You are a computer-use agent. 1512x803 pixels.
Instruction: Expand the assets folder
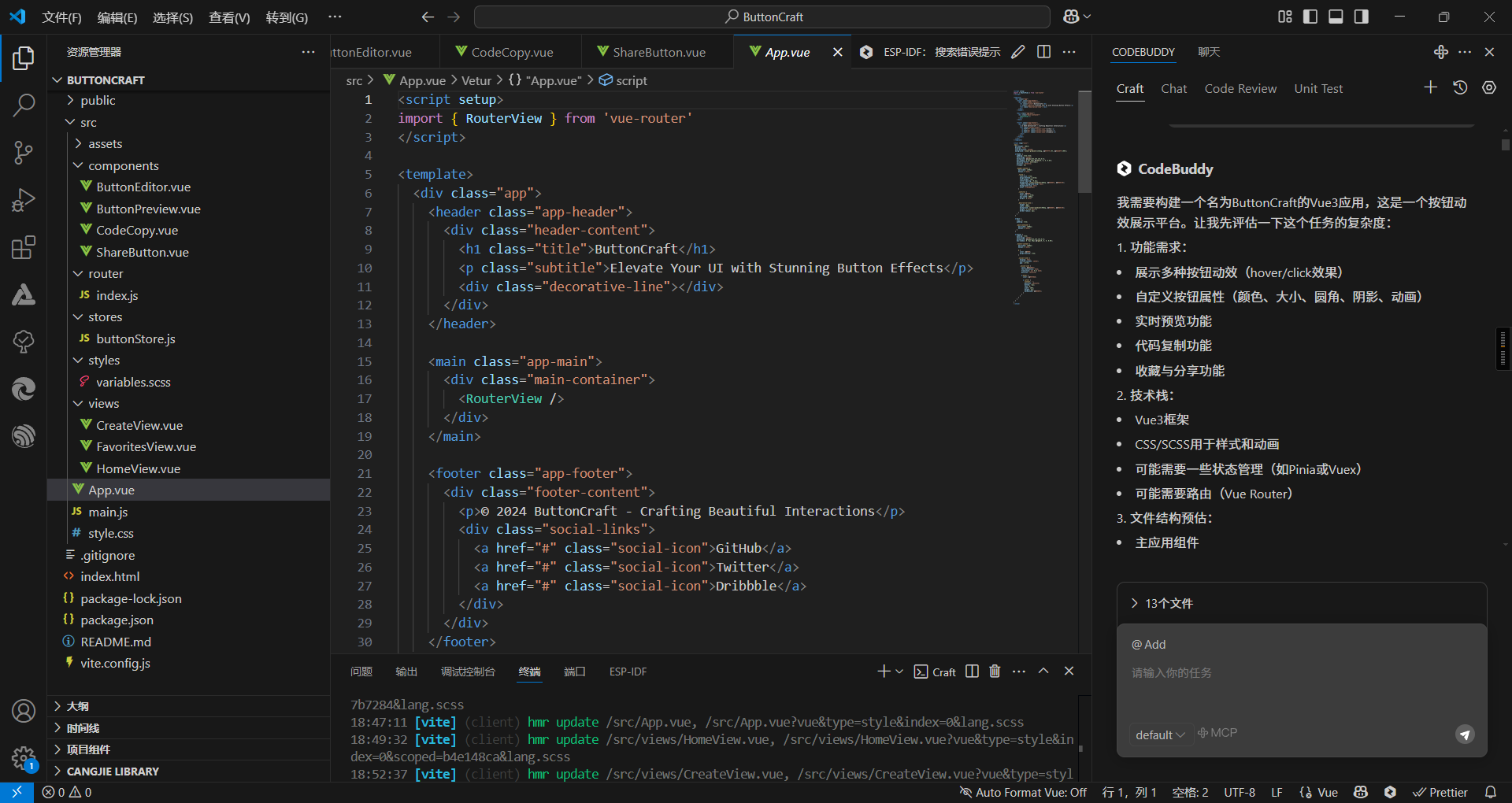click(x=189, y=144)
